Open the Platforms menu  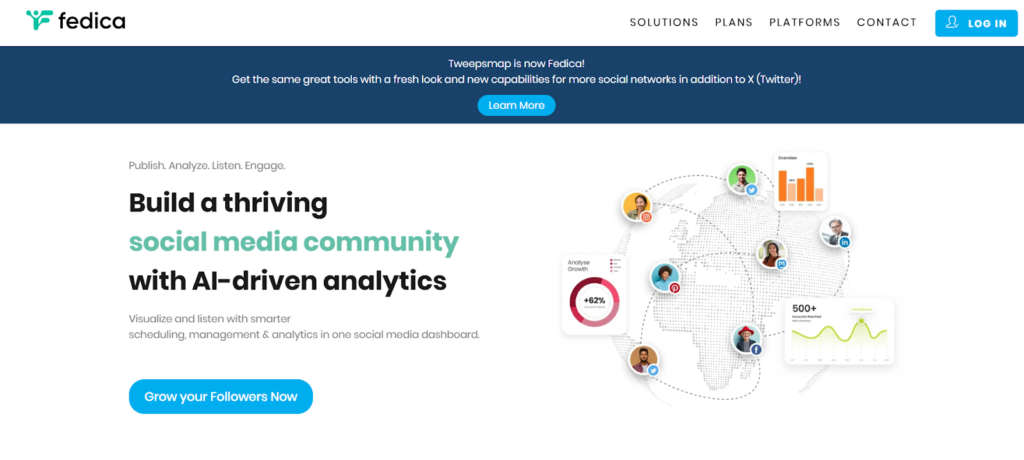click(x=805, y=22)
